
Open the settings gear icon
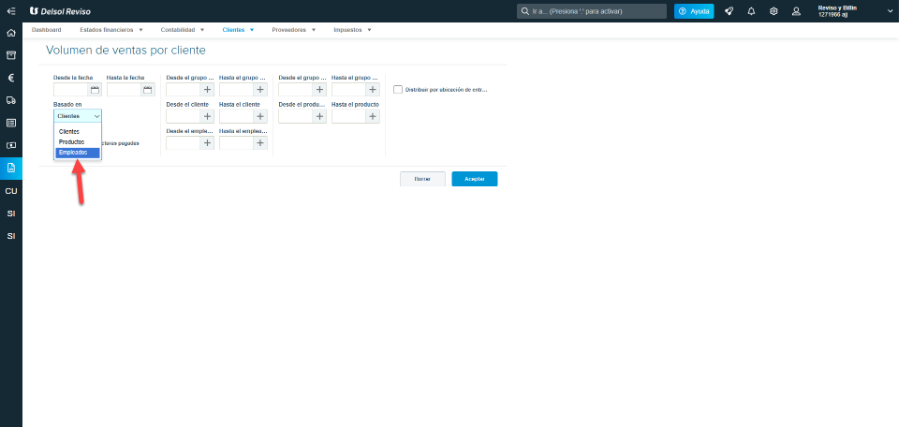[774, 11]
